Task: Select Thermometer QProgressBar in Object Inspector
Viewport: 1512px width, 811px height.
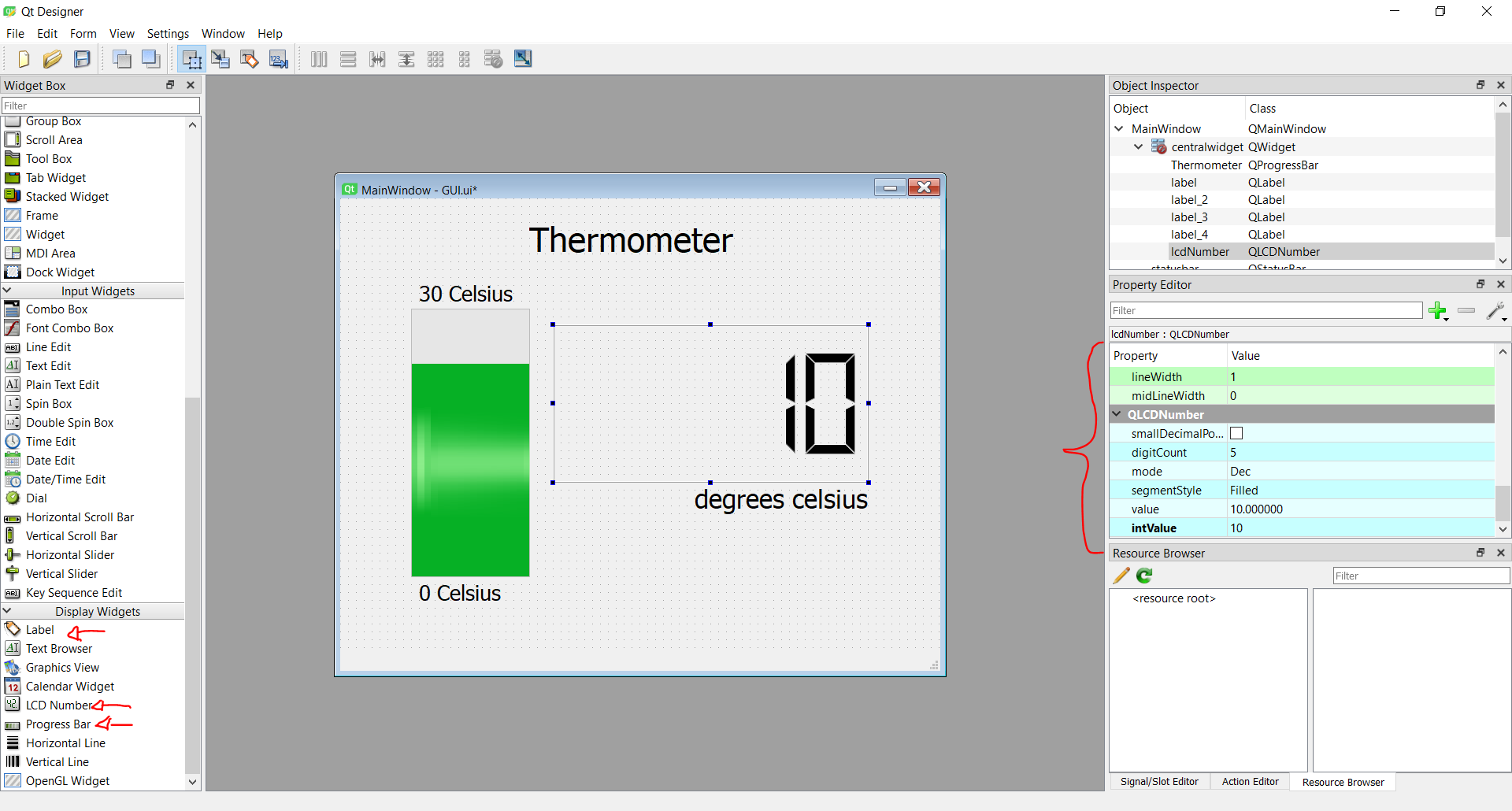Action: [1303, 165]
